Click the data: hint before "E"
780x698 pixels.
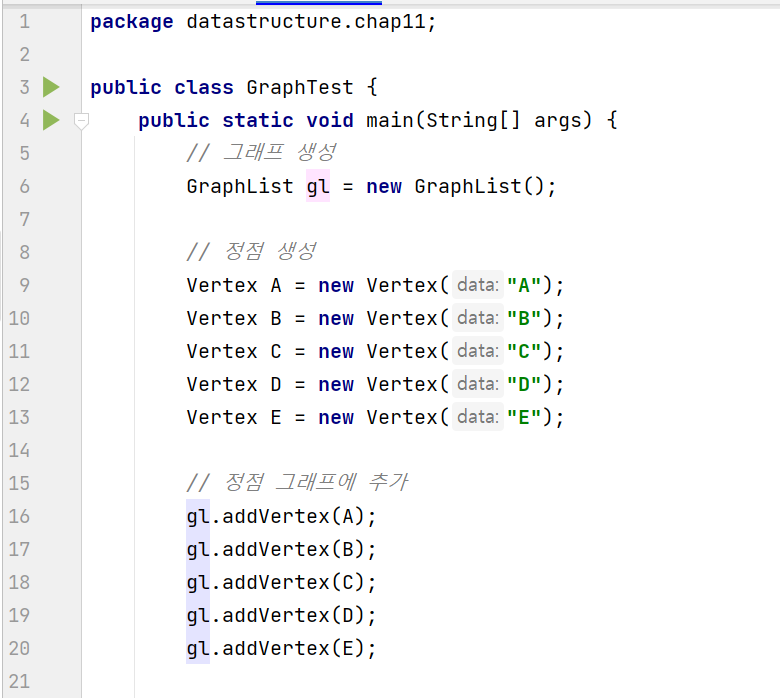click(478, 417)
